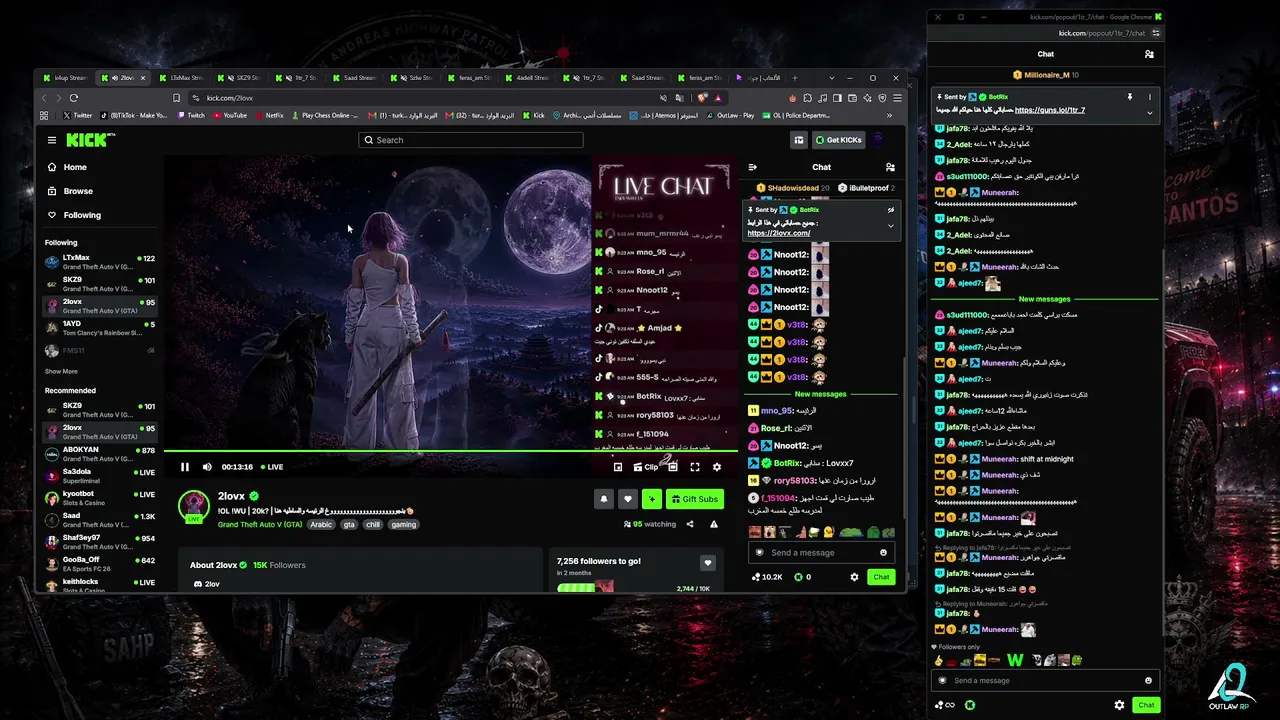Click the Kick logo
The image size is (1280, 720).
pyautogui.click(x=90, y=140)
